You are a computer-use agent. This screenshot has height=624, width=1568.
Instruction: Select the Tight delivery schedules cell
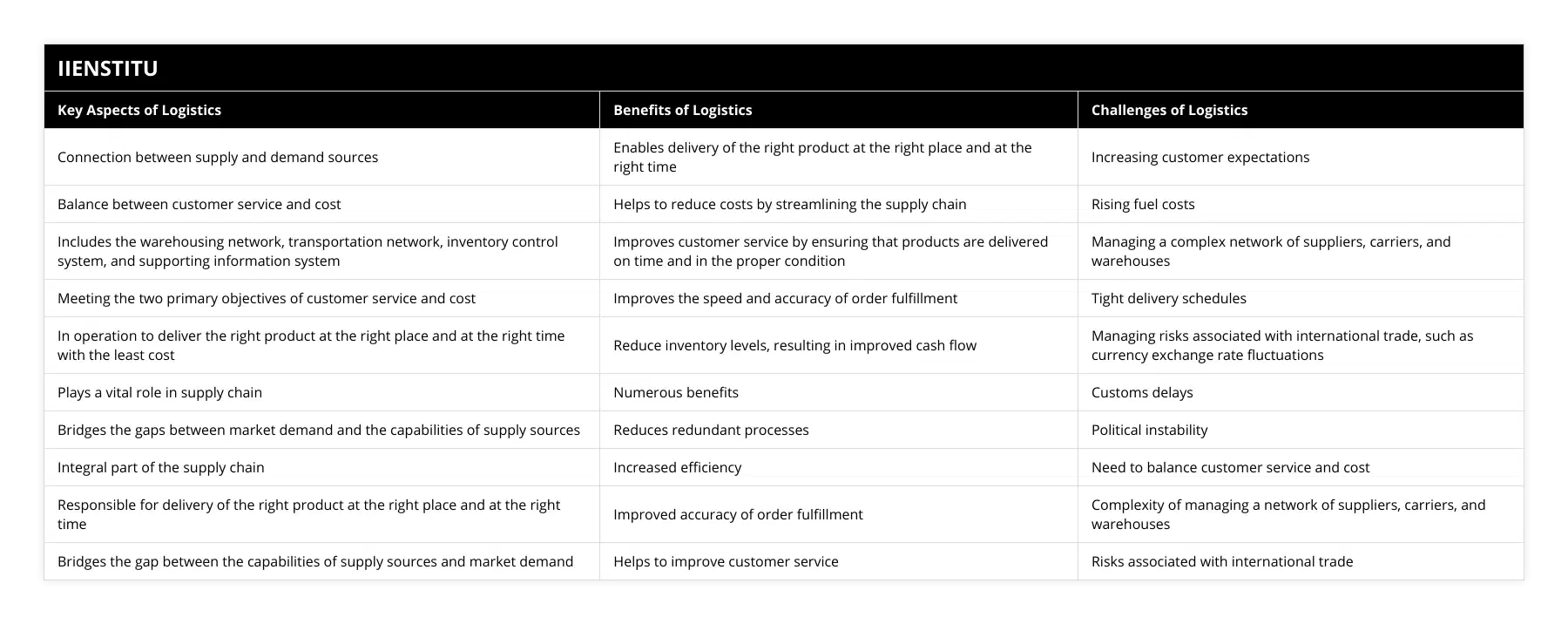(1168, 298)
